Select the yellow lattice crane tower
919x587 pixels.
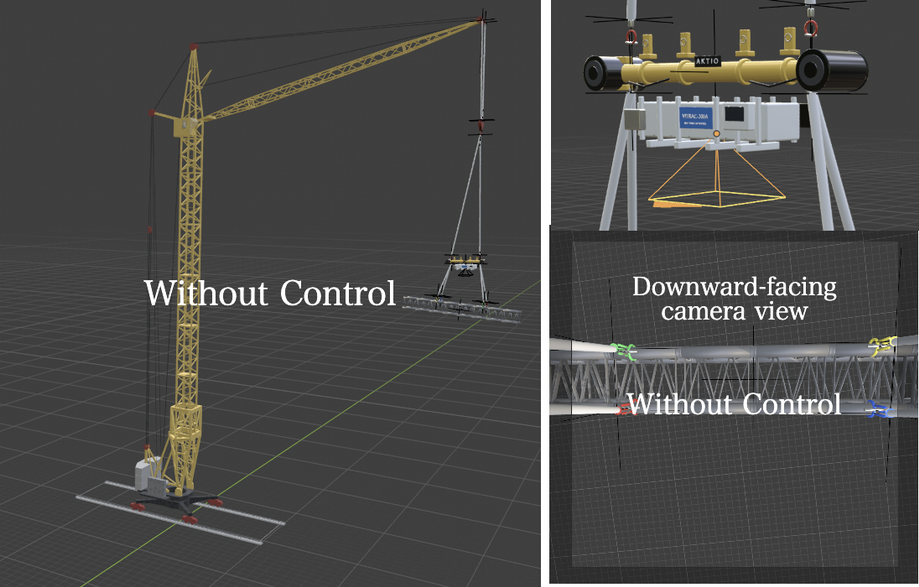click(188, 269)
